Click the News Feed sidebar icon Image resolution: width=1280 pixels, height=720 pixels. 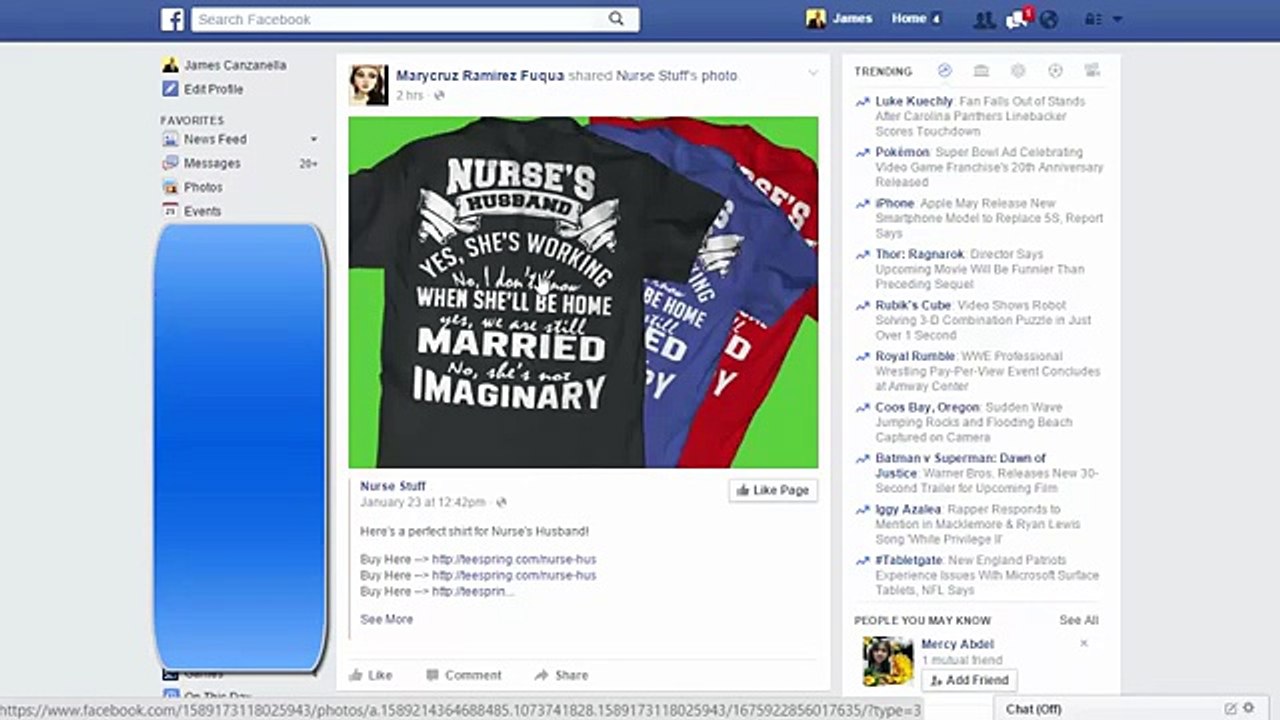point(170,139)
